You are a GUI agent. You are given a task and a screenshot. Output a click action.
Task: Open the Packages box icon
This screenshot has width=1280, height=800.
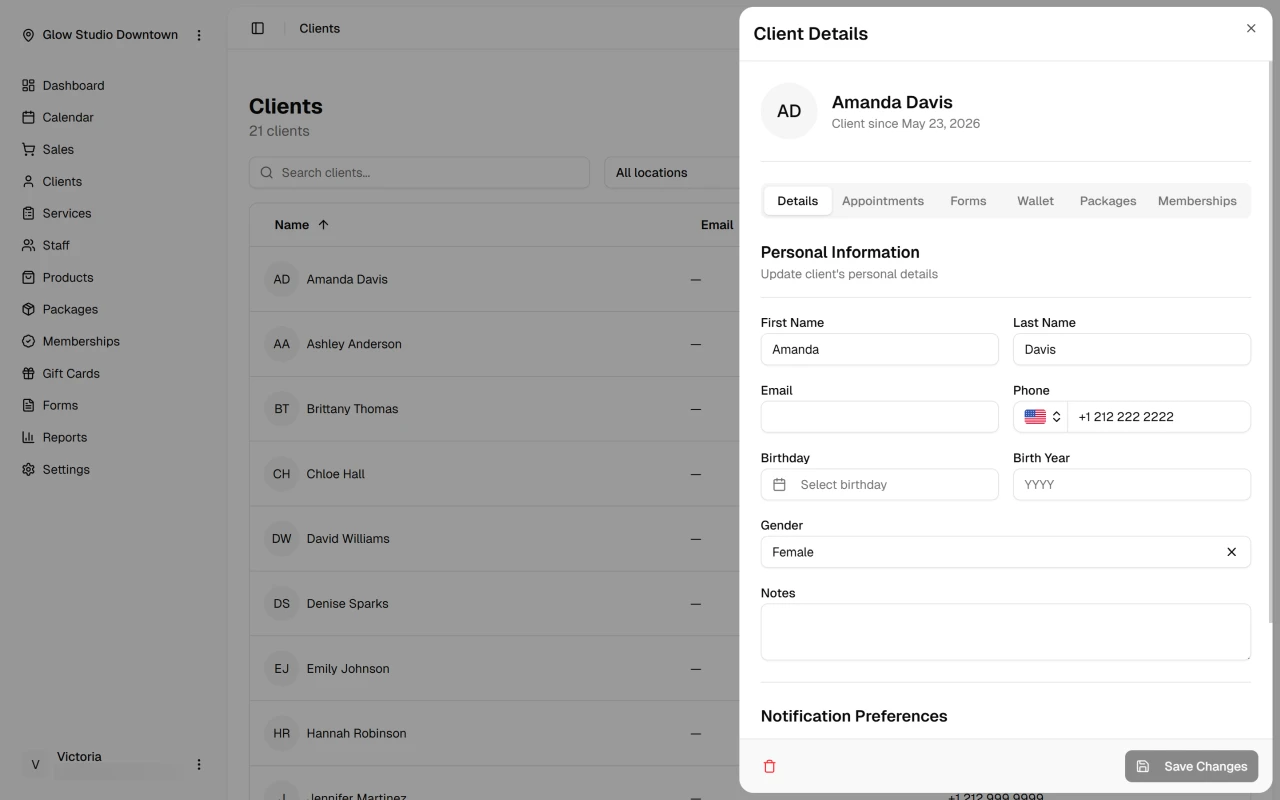(x=28, y=310)
